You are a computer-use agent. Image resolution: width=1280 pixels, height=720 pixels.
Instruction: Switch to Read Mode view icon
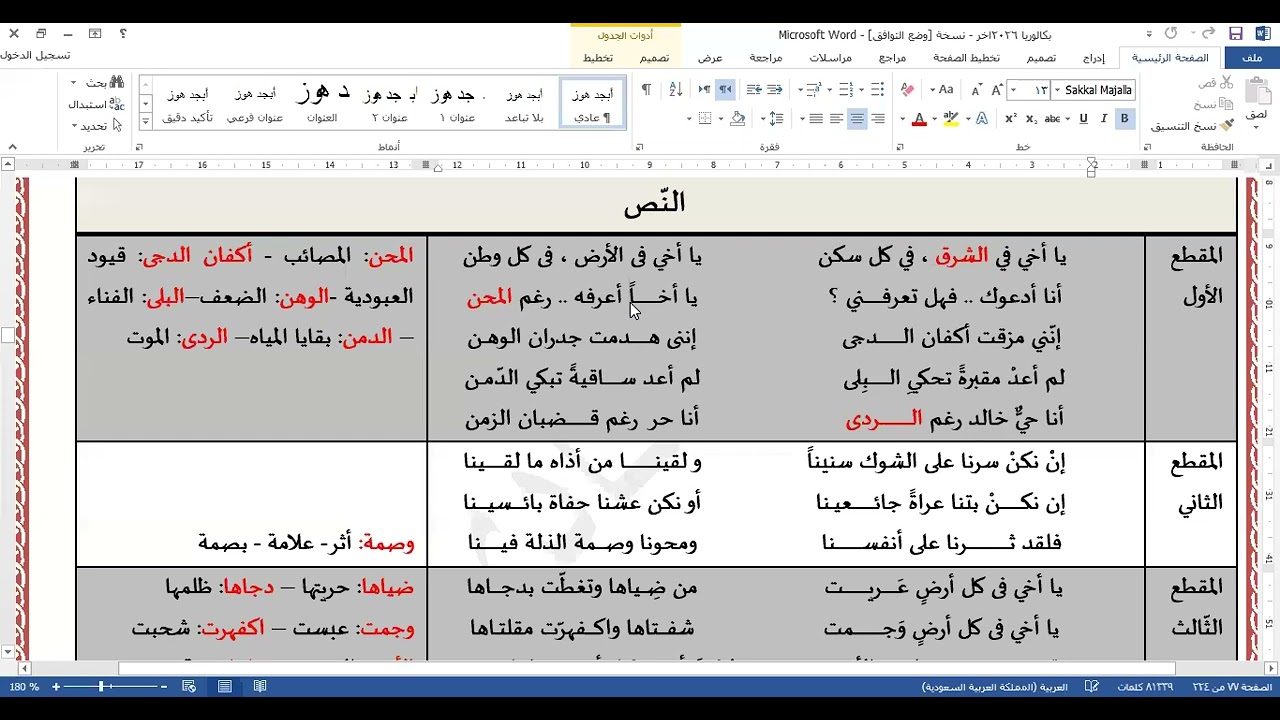(x=260, y=687)
